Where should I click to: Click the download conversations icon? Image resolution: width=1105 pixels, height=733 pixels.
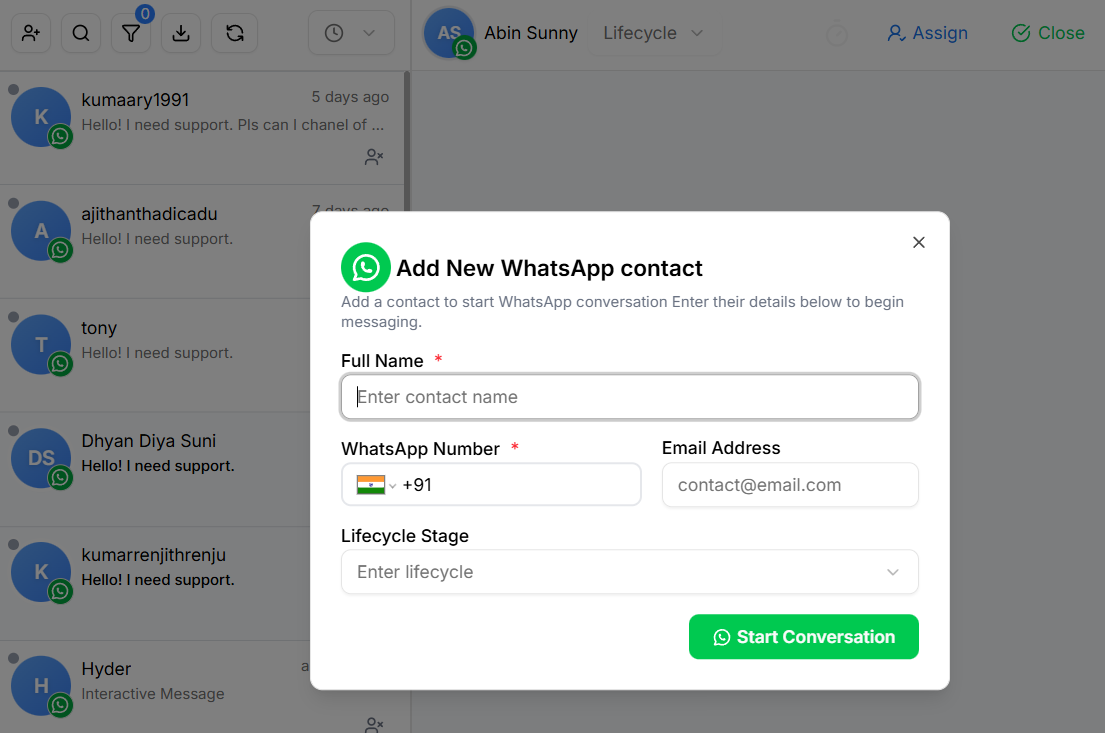[x=180, y=33]
